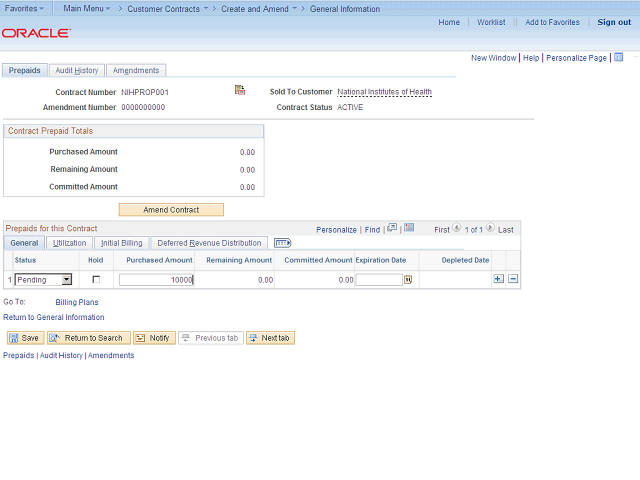This screenshot has height=480, width=640.
Task: Click the Purchased Amount input field
Action: click(157, 280)
